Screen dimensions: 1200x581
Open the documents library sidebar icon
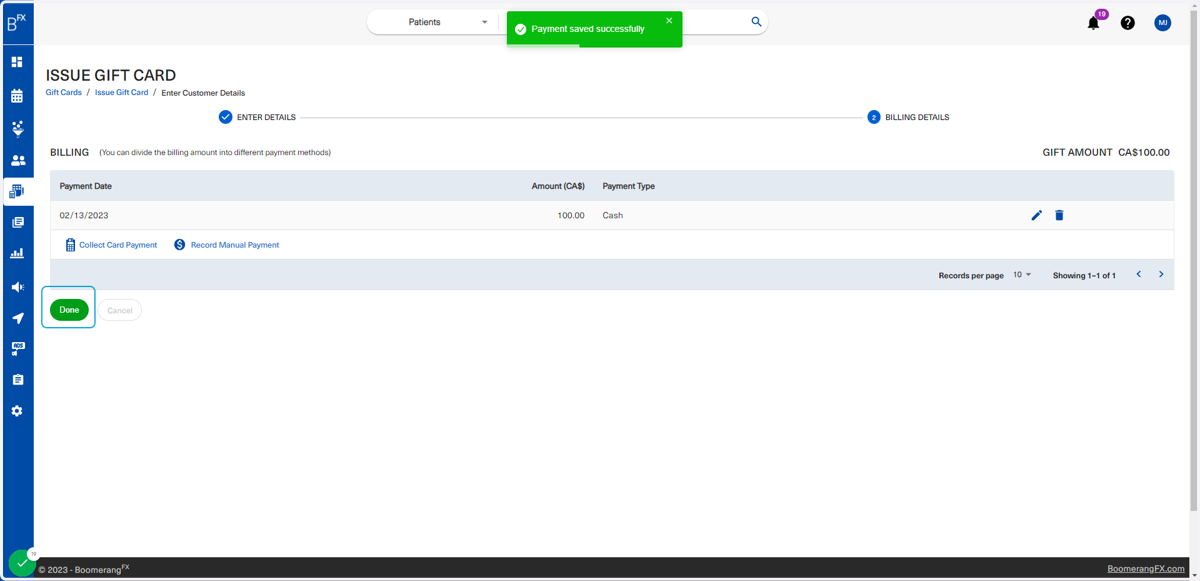[x=17, y=222]
